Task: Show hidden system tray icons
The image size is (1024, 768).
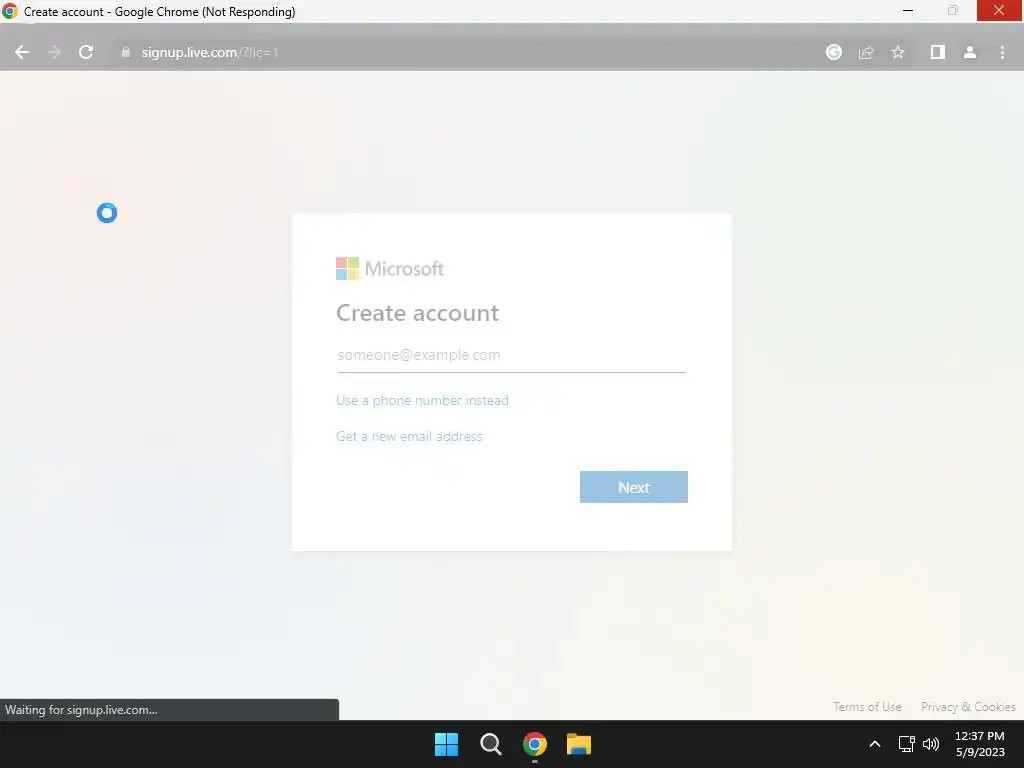Action: click(x=875, y=744)
